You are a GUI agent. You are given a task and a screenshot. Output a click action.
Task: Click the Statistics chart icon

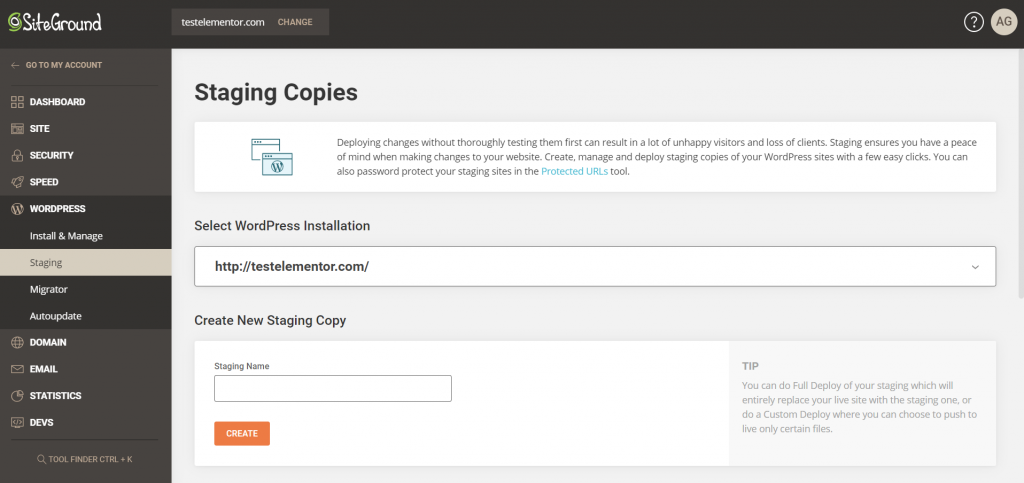(x=17, y=396)
